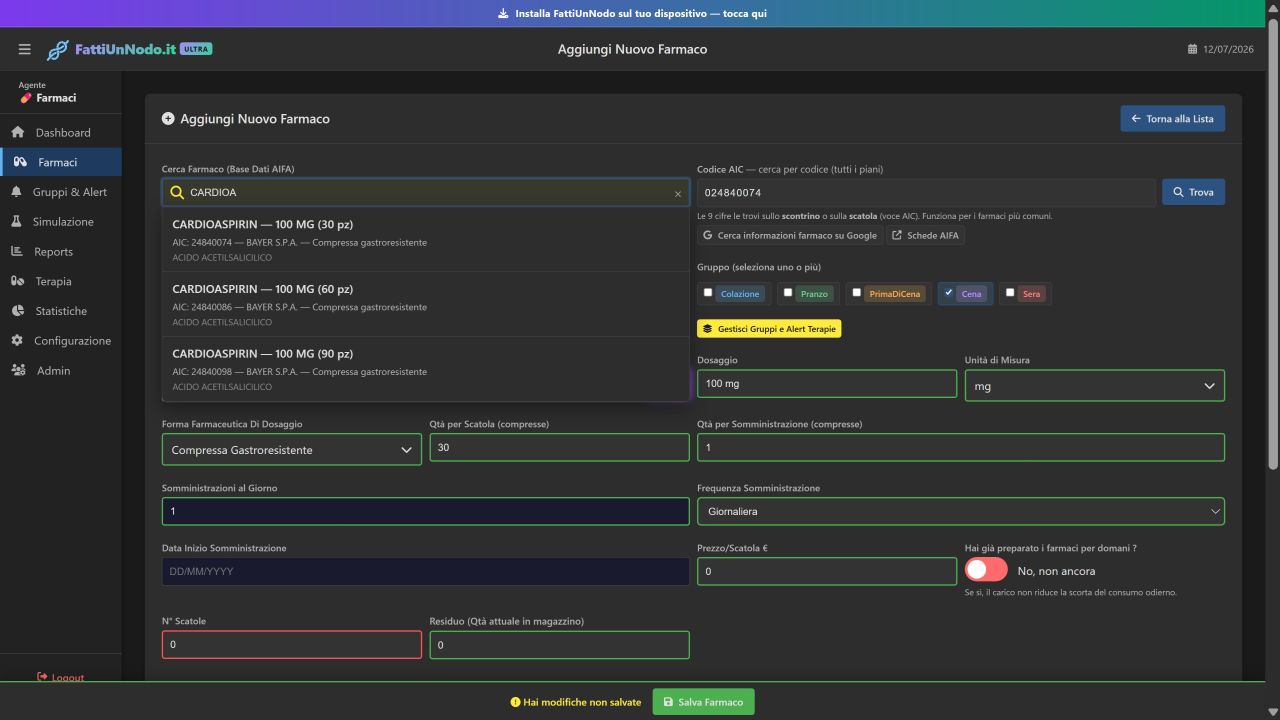Click the Statistiche pie chart icon
Viewport: 1280px width, 720px height.
(17, 311)
